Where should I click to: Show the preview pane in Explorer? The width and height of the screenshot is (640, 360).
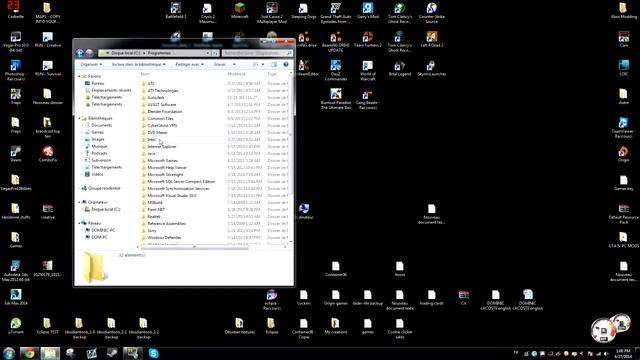274,64
